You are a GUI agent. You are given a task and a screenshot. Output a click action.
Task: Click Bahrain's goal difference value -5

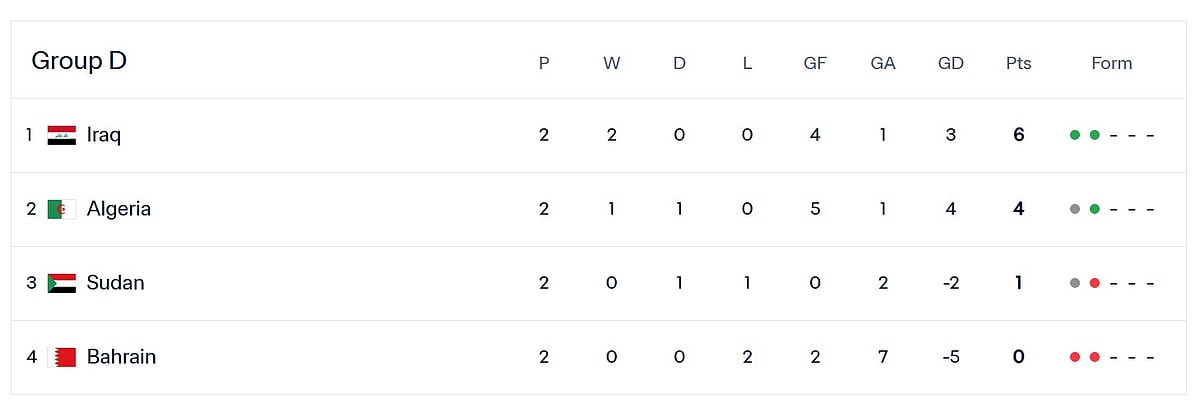point(951,357)
